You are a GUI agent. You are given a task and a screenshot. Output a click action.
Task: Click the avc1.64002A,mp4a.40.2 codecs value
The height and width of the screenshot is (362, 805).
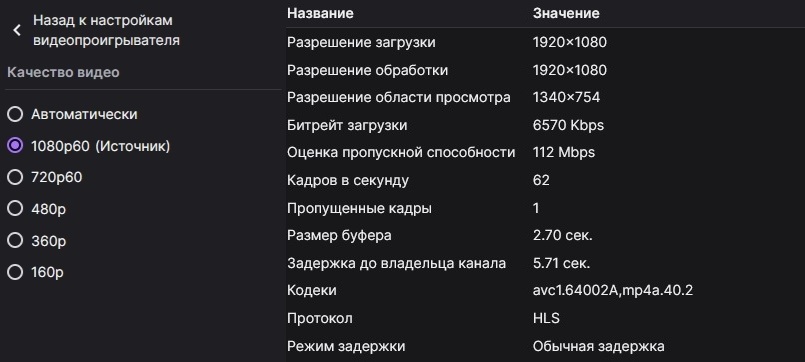pos(613,291)
